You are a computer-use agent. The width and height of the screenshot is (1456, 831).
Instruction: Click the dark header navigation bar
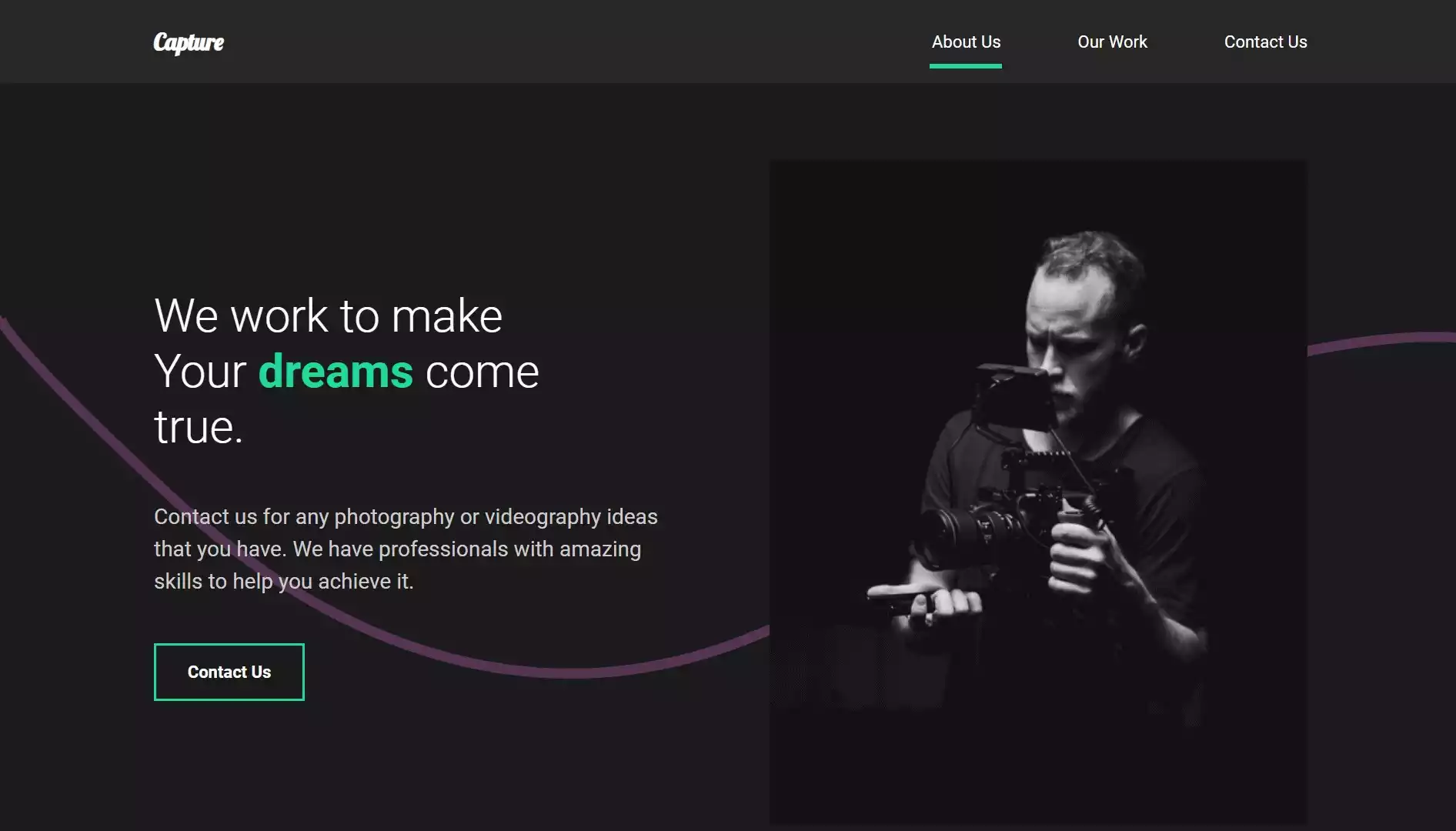tap(616, 41)
